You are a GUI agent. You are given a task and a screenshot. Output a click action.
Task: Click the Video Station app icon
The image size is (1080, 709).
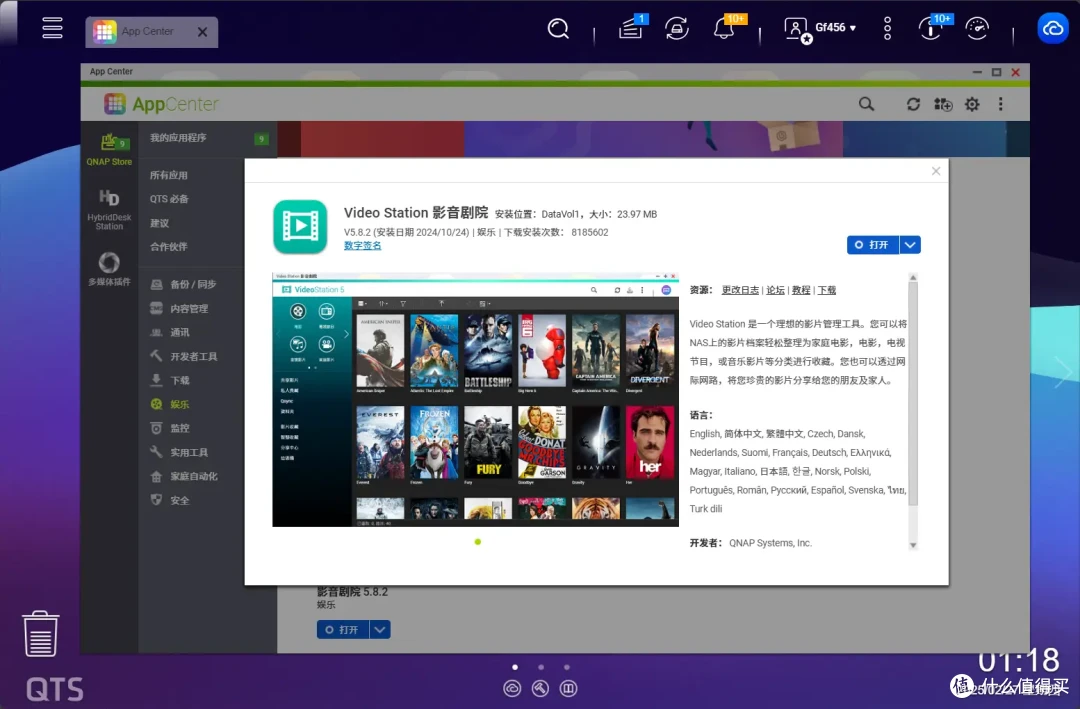(300, 226)
